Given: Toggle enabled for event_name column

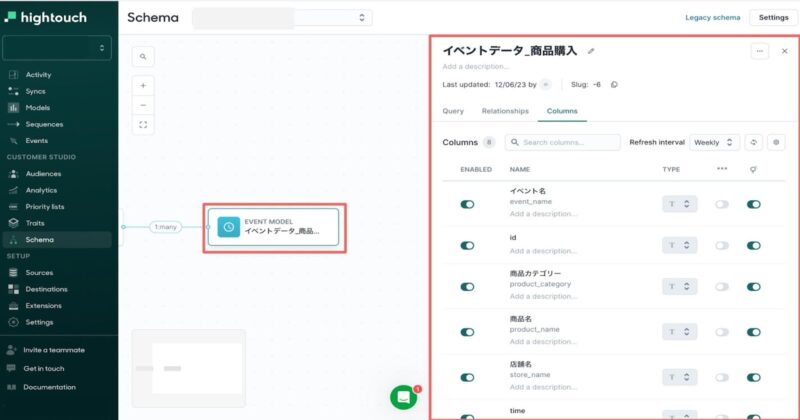Looking at the screenshot, I should pyautogui.click(x=467, y=204).
